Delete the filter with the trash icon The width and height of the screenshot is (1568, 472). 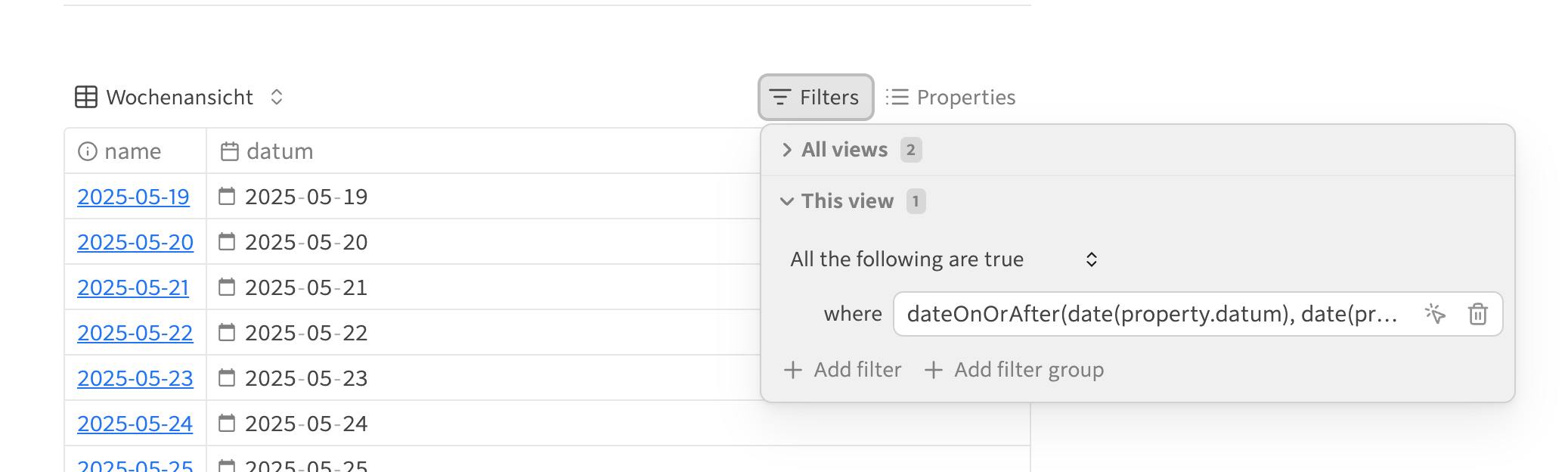pos(1478,313)
